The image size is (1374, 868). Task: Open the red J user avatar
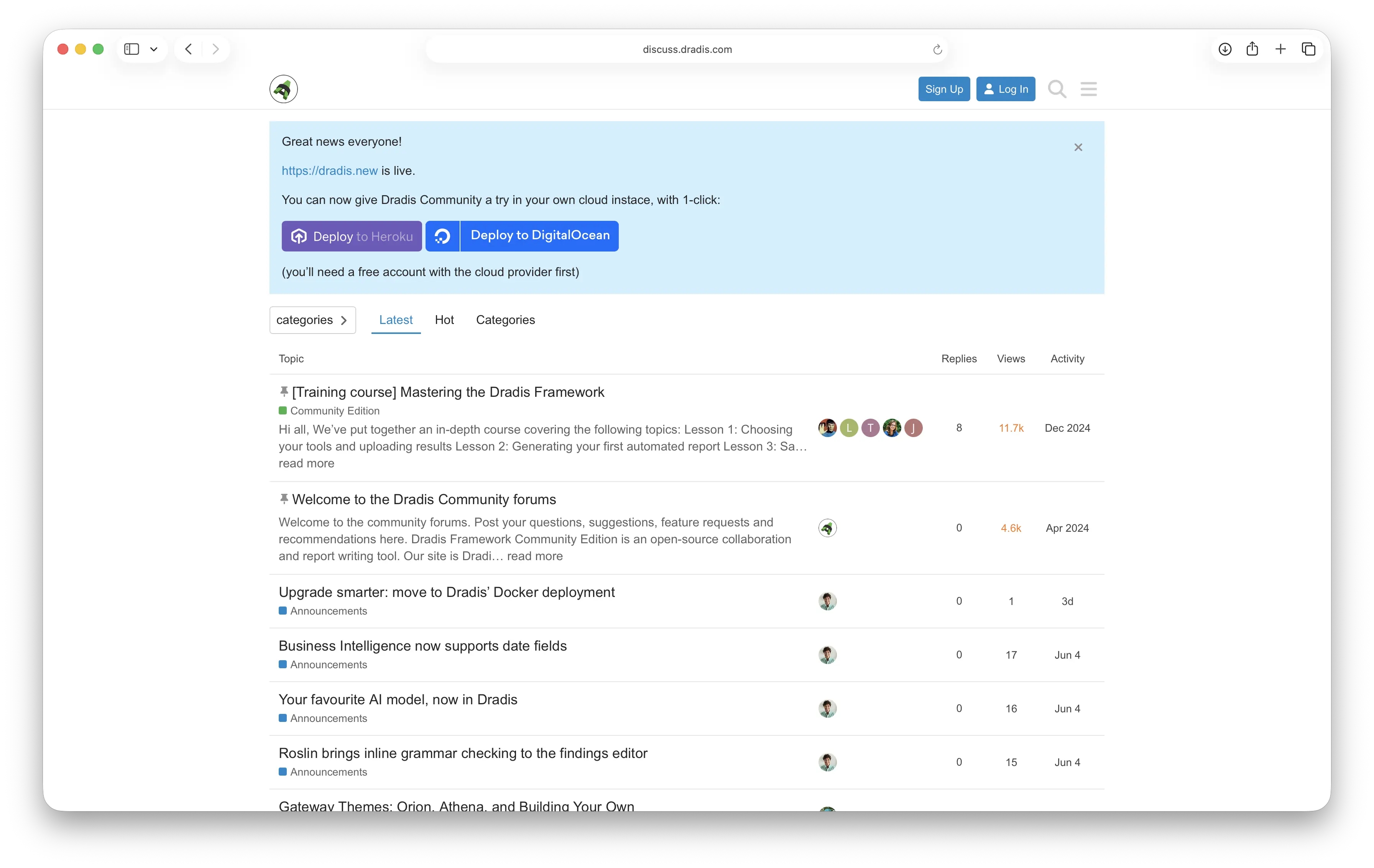[x=913, y=428]
